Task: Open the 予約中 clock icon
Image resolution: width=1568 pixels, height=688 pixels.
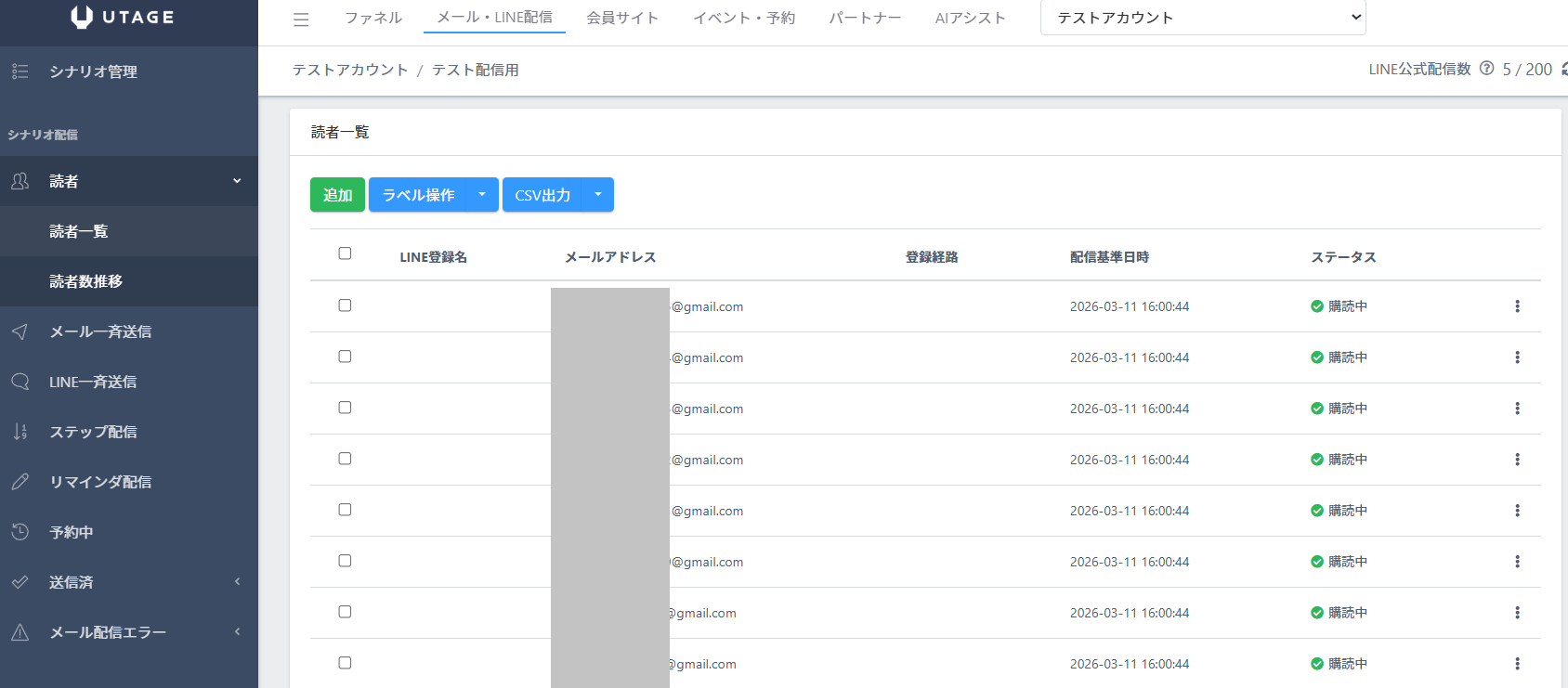Action: (20, 532)
